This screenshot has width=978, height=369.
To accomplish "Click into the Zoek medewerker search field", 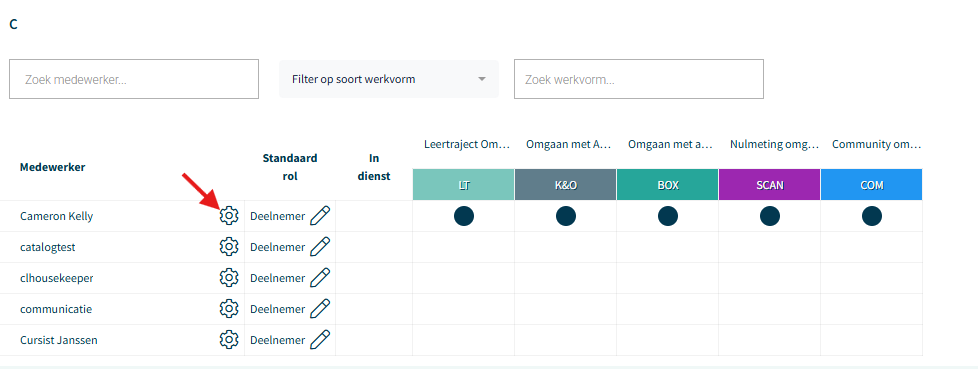I will [x=133, y=79].
